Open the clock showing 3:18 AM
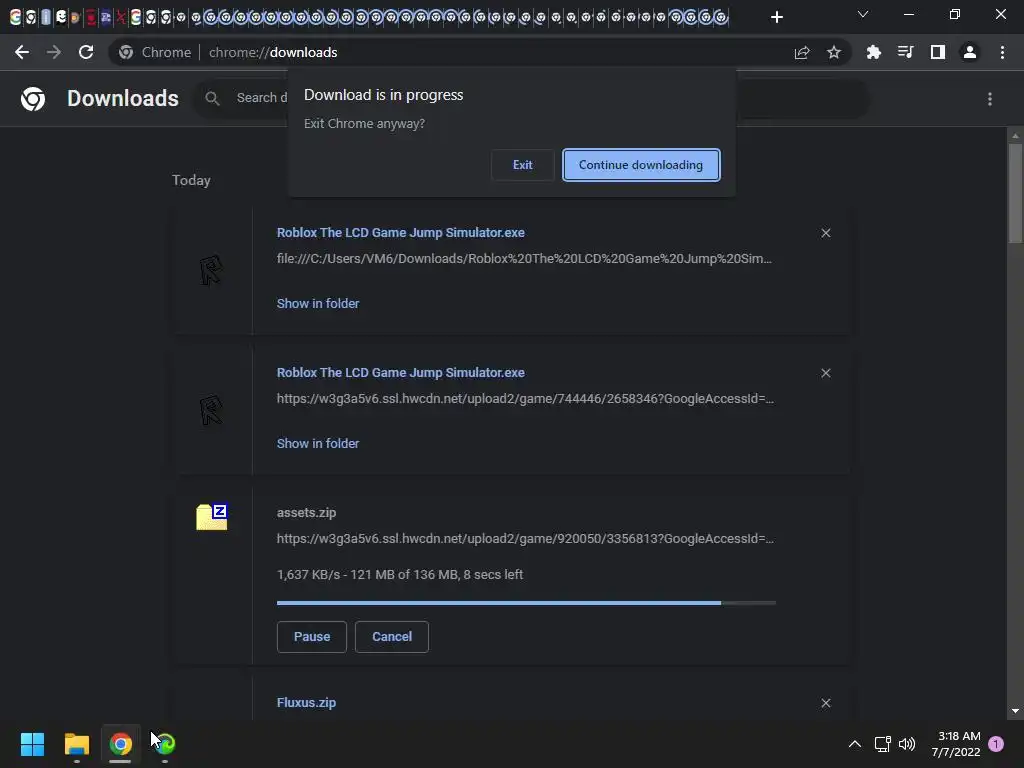Viewport: 1024px width, 768px height. point(956,744)
